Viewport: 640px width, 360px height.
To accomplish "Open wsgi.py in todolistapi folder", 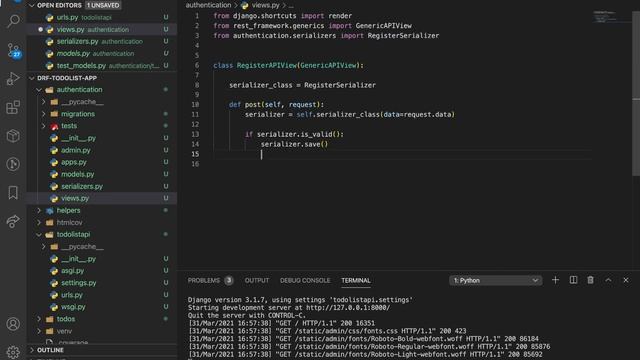I will [x=102, y=307].
